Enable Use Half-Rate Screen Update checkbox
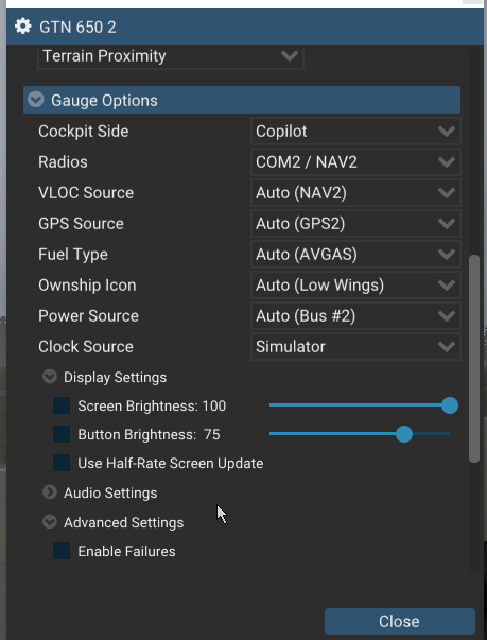Viewport: 487px width, 640px height. (62, 463)
